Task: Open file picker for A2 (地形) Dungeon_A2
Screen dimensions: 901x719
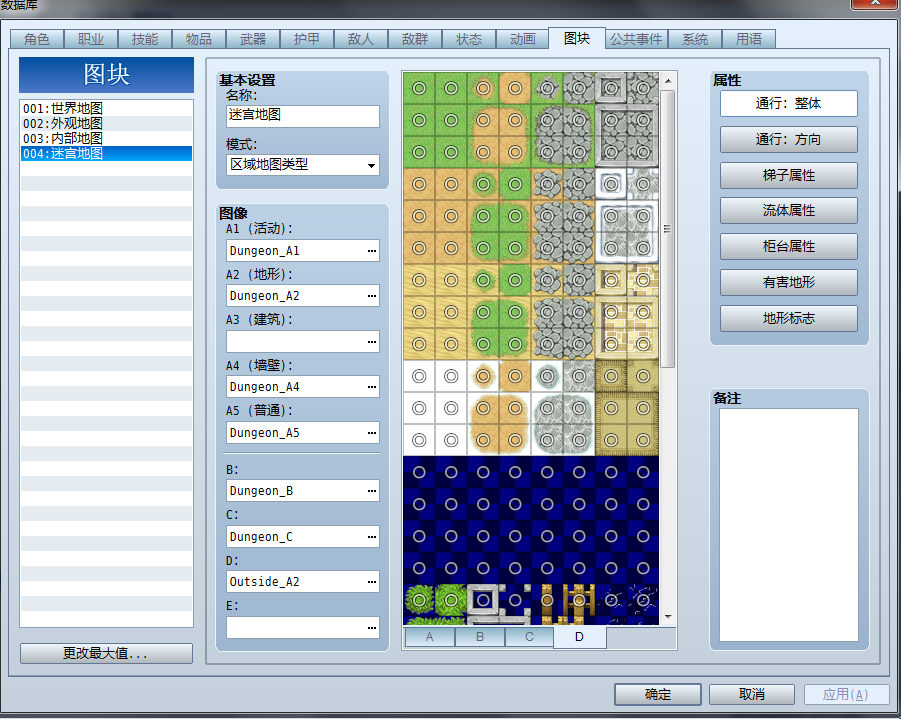Action: pyautogui.click(x=372, y=296)
